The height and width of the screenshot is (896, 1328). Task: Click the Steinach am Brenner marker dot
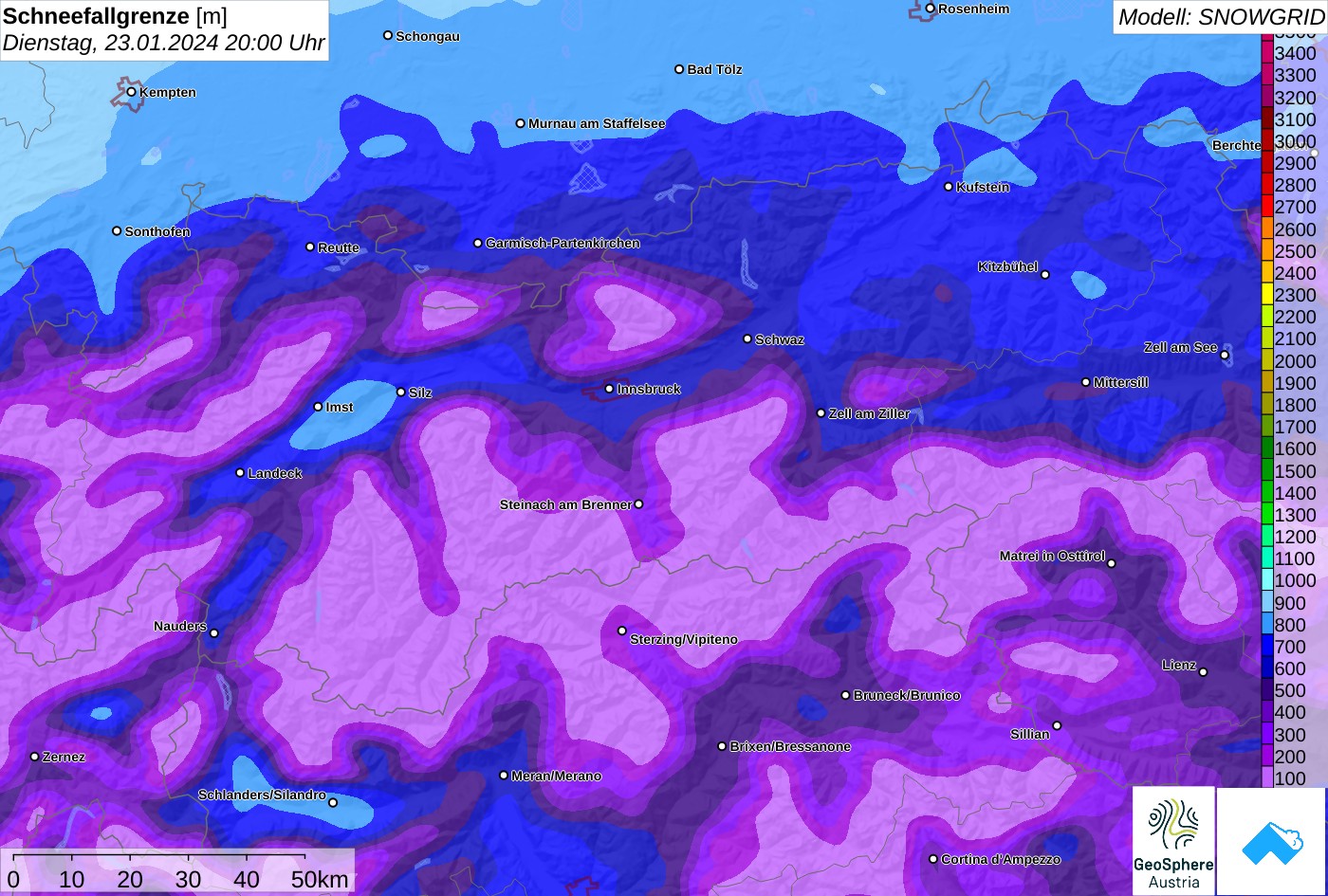638,504
